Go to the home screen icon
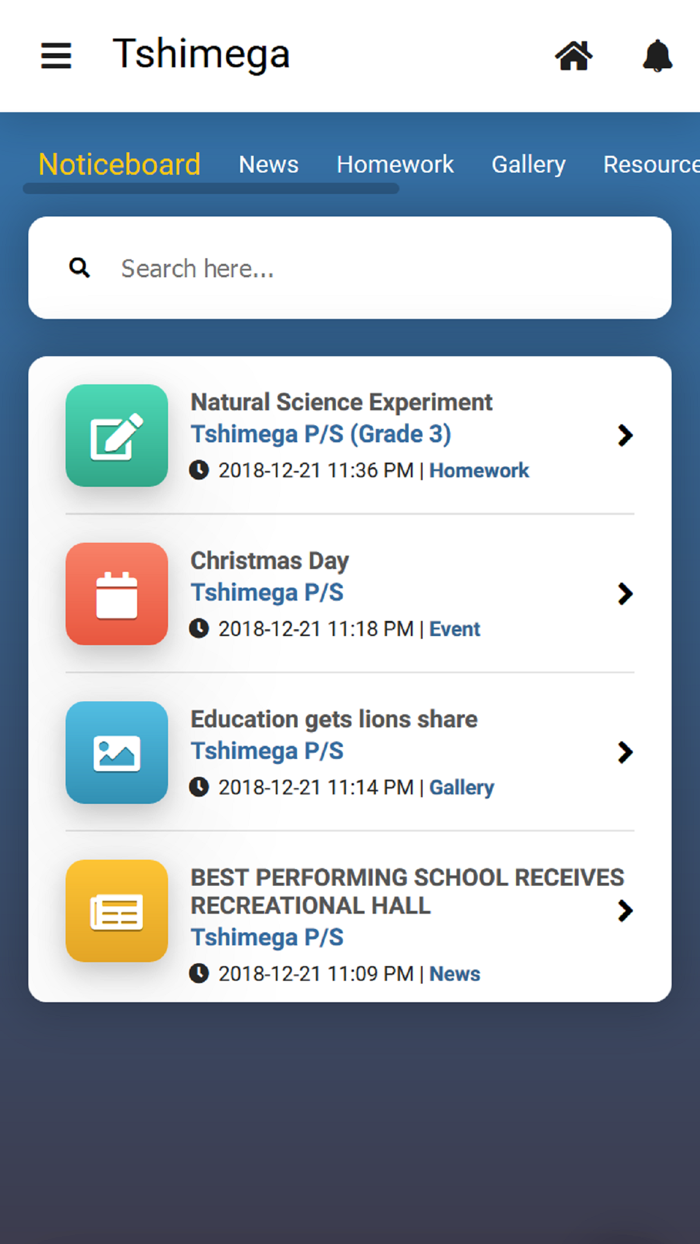The width and height of the screenshot is (700, 1244). (574, 56)
